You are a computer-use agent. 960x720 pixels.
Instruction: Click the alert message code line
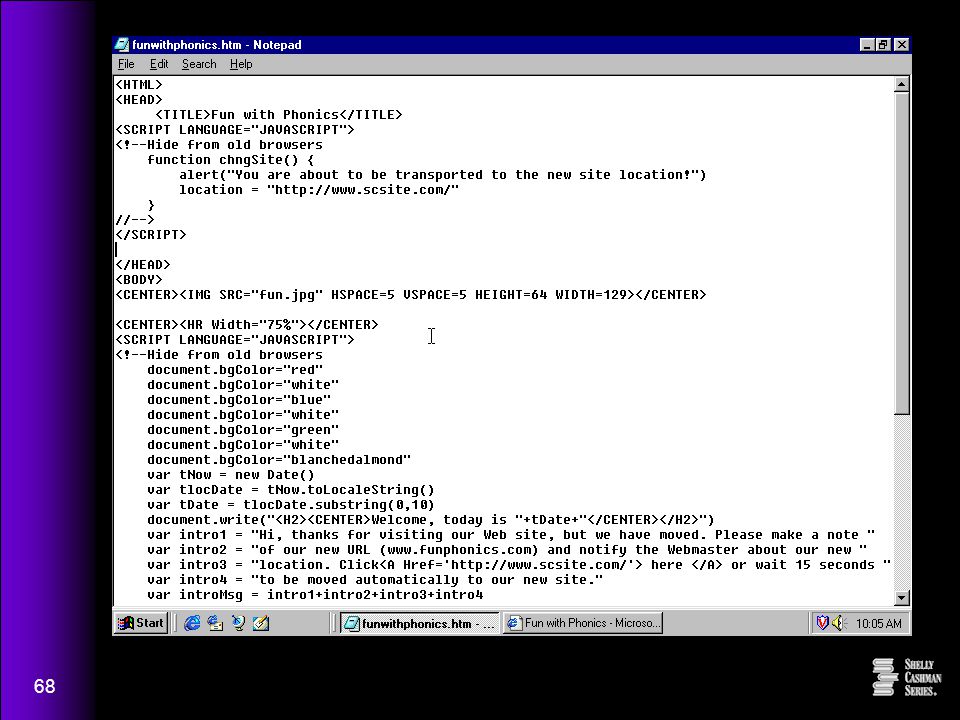coord(442,174)
